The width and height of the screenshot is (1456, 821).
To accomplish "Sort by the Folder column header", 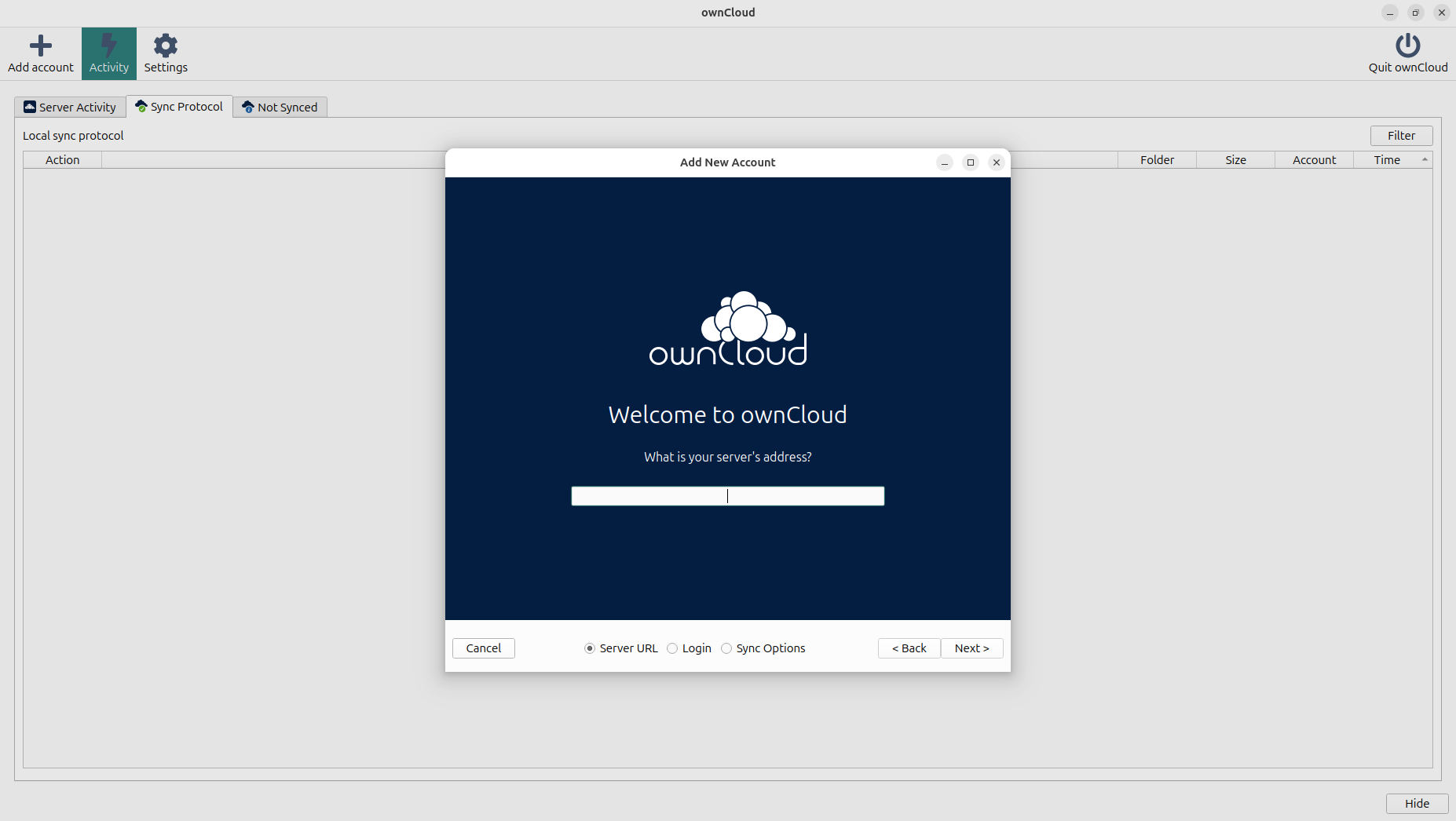I will click(1157, 160).
